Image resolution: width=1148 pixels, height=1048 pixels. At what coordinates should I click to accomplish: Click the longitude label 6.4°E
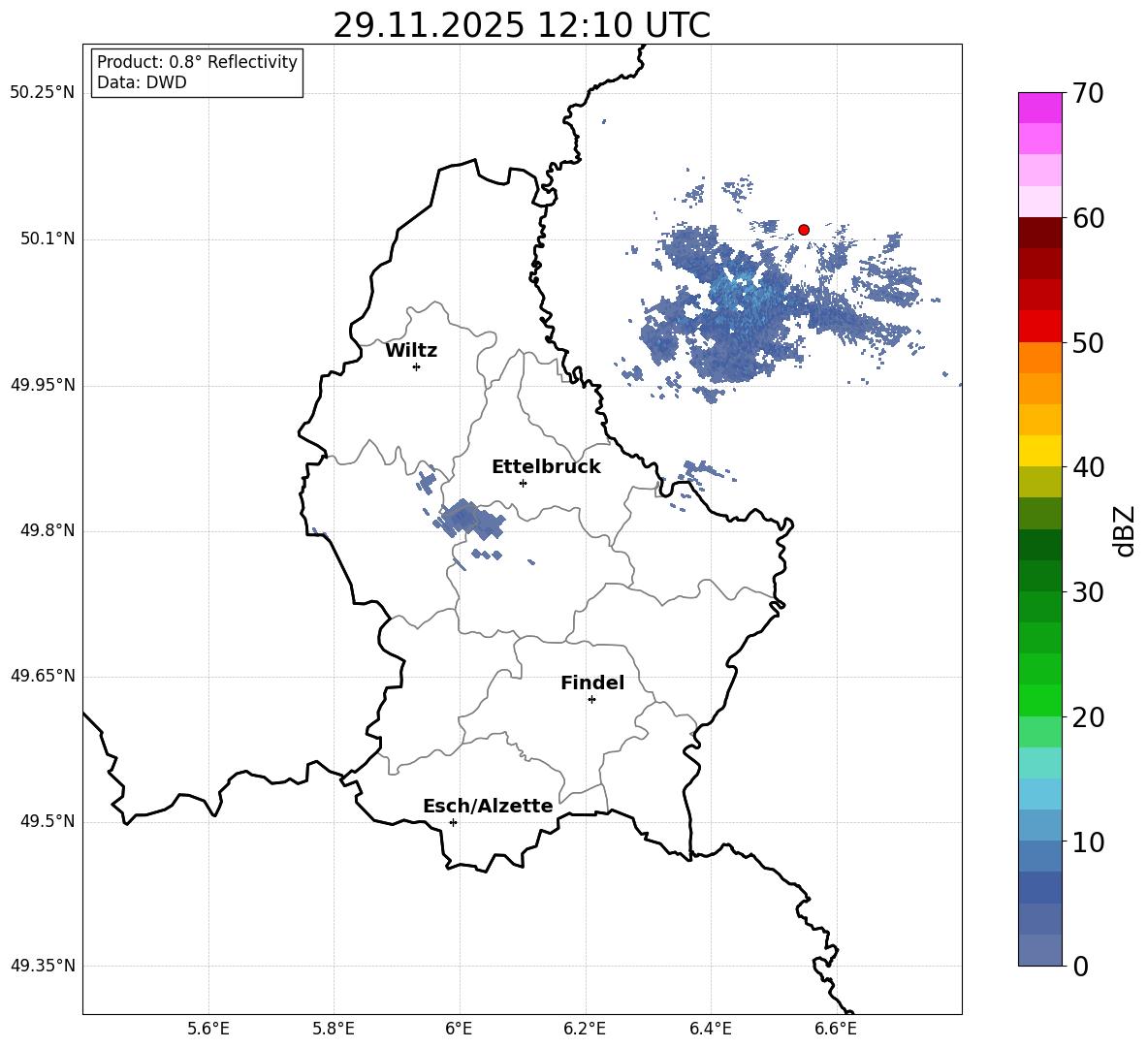pyautogui.click(x=710, y=1030)
